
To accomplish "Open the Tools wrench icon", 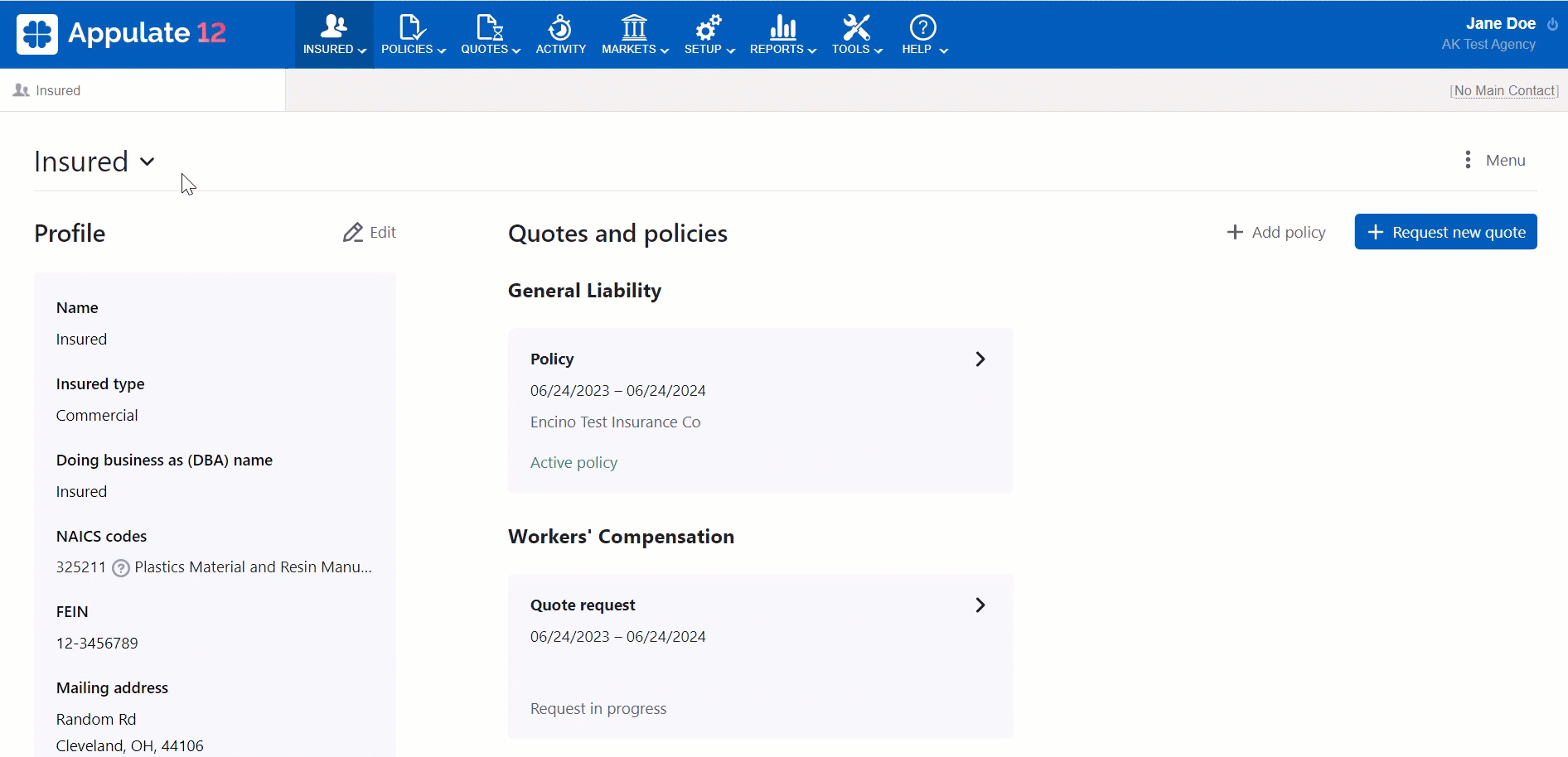I will point(856,27).
